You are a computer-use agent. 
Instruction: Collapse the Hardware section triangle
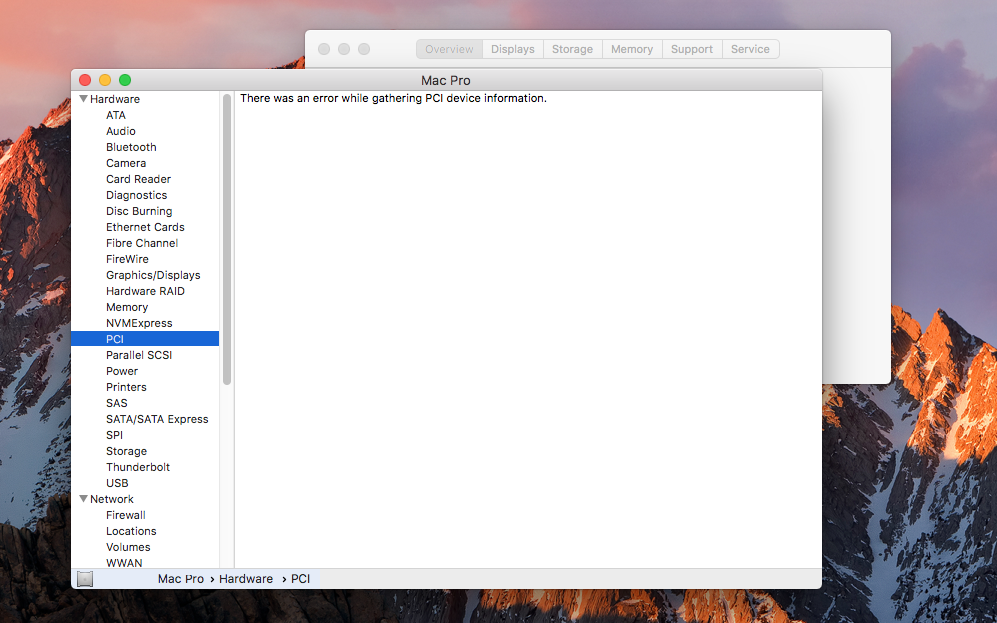tap(83, 99)
